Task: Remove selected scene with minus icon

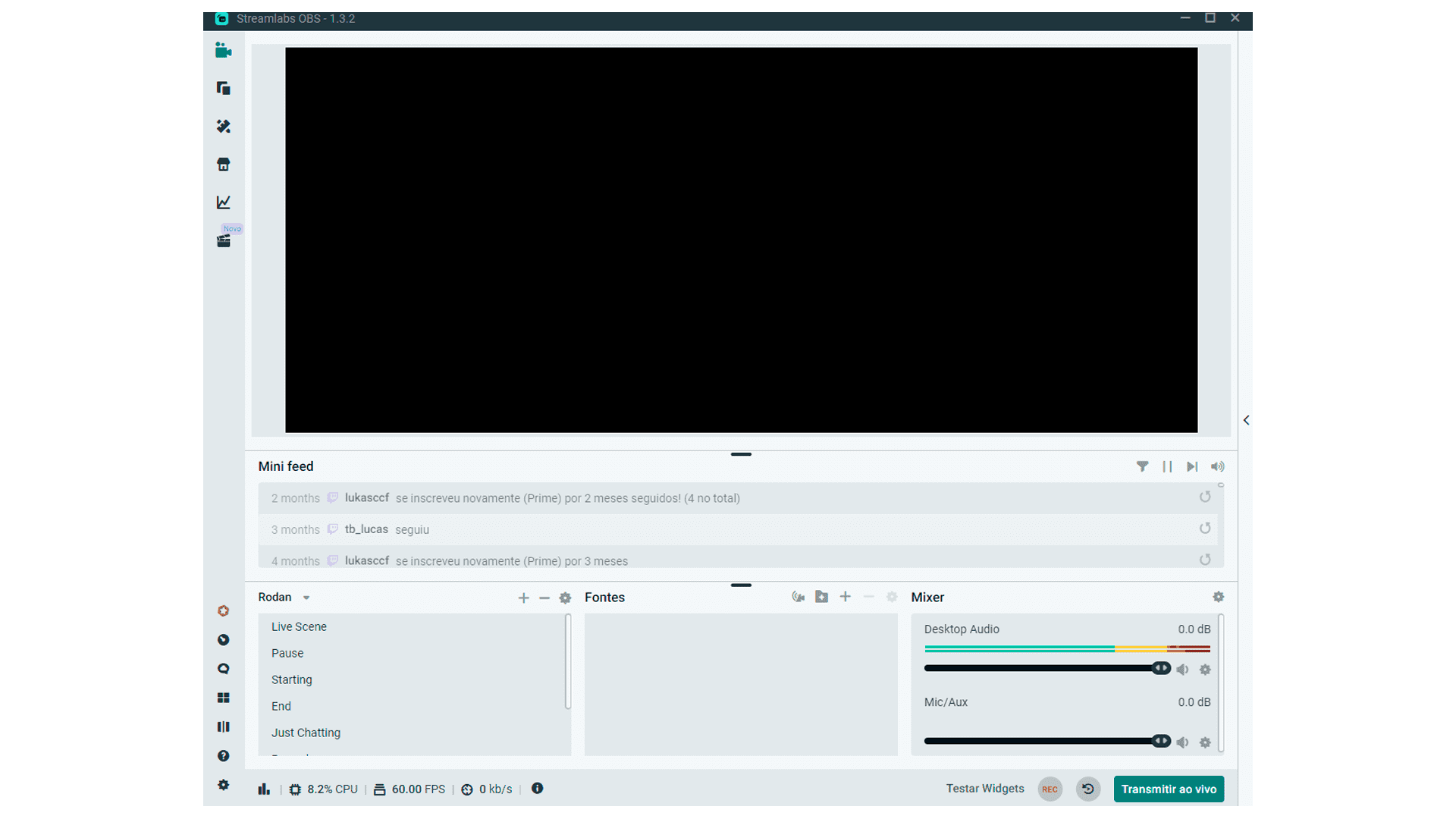Action: (544, 598)
